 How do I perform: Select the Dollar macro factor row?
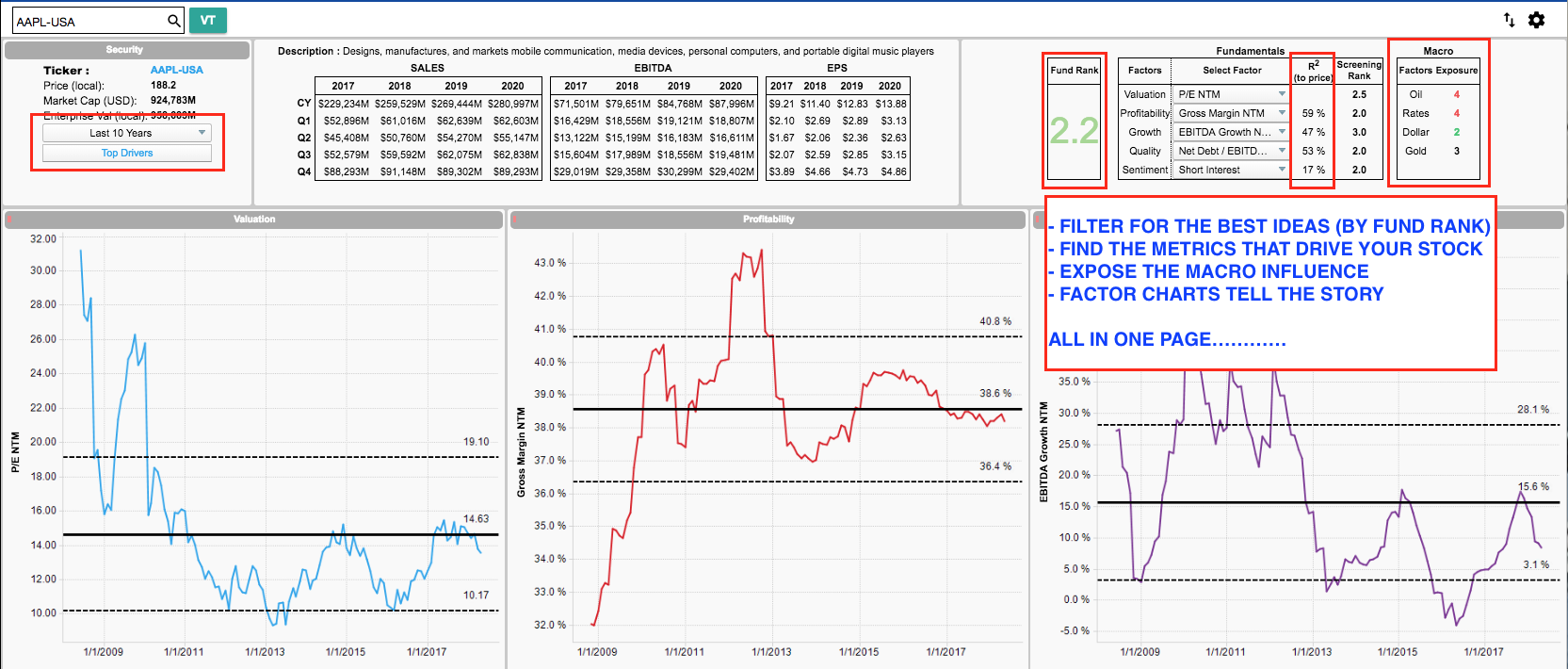[1438, 132]
